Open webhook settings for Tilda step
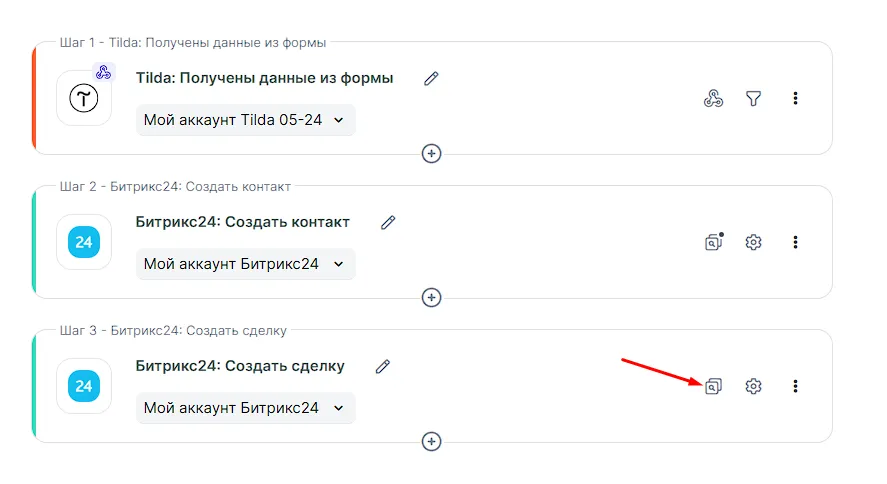Viewport: 887px width, 484px height. click(x=713, y=98)
